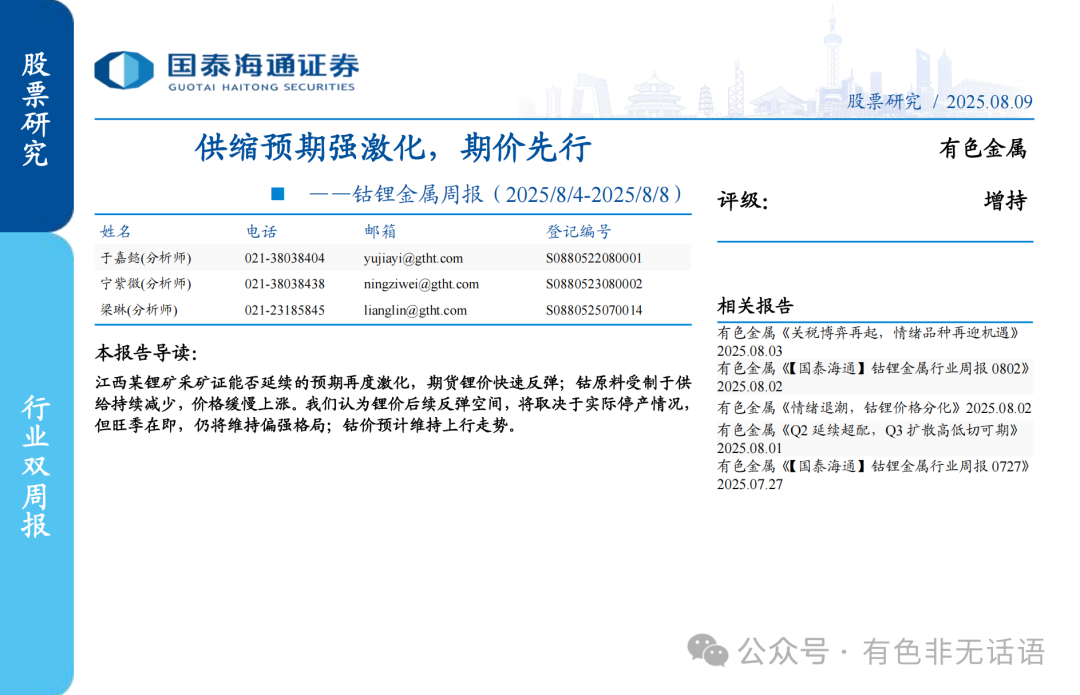This screenshot has height=695, width=1080.
Task: Click analyst name 于嘉懿(分析师)
Action: (146, 258)
